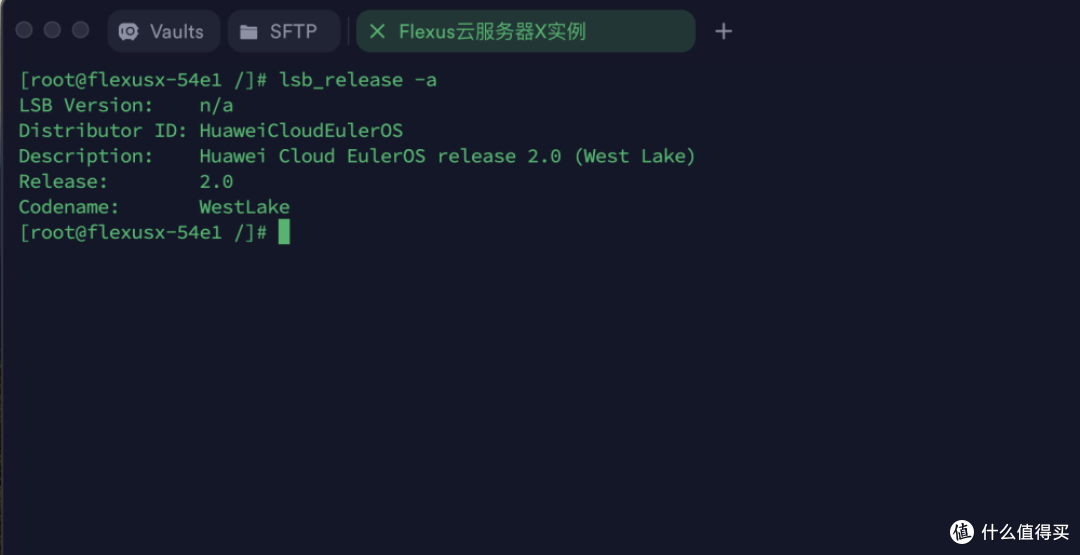Click the SFTP folder icon
The width and height of the screenshot is (1080, 555).
(x=249, y=32)
